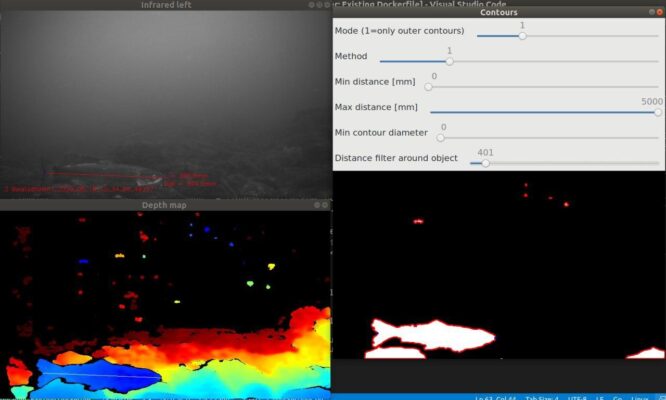Click the 'Min contour diameter' label
This screenshot has height=400, width=666.
pyautogui.click(x=381, y=132)
